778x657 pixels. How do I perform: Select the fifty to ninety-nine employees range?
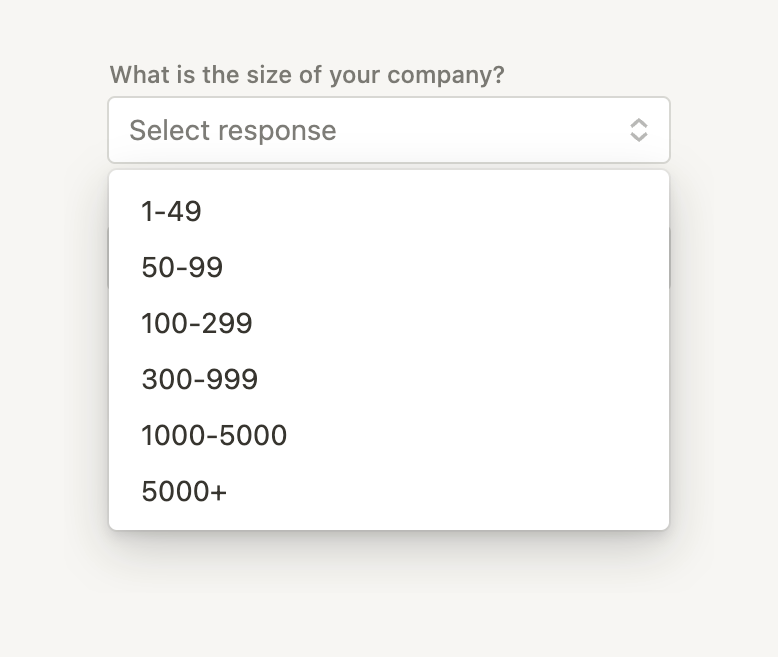(182, 268)
